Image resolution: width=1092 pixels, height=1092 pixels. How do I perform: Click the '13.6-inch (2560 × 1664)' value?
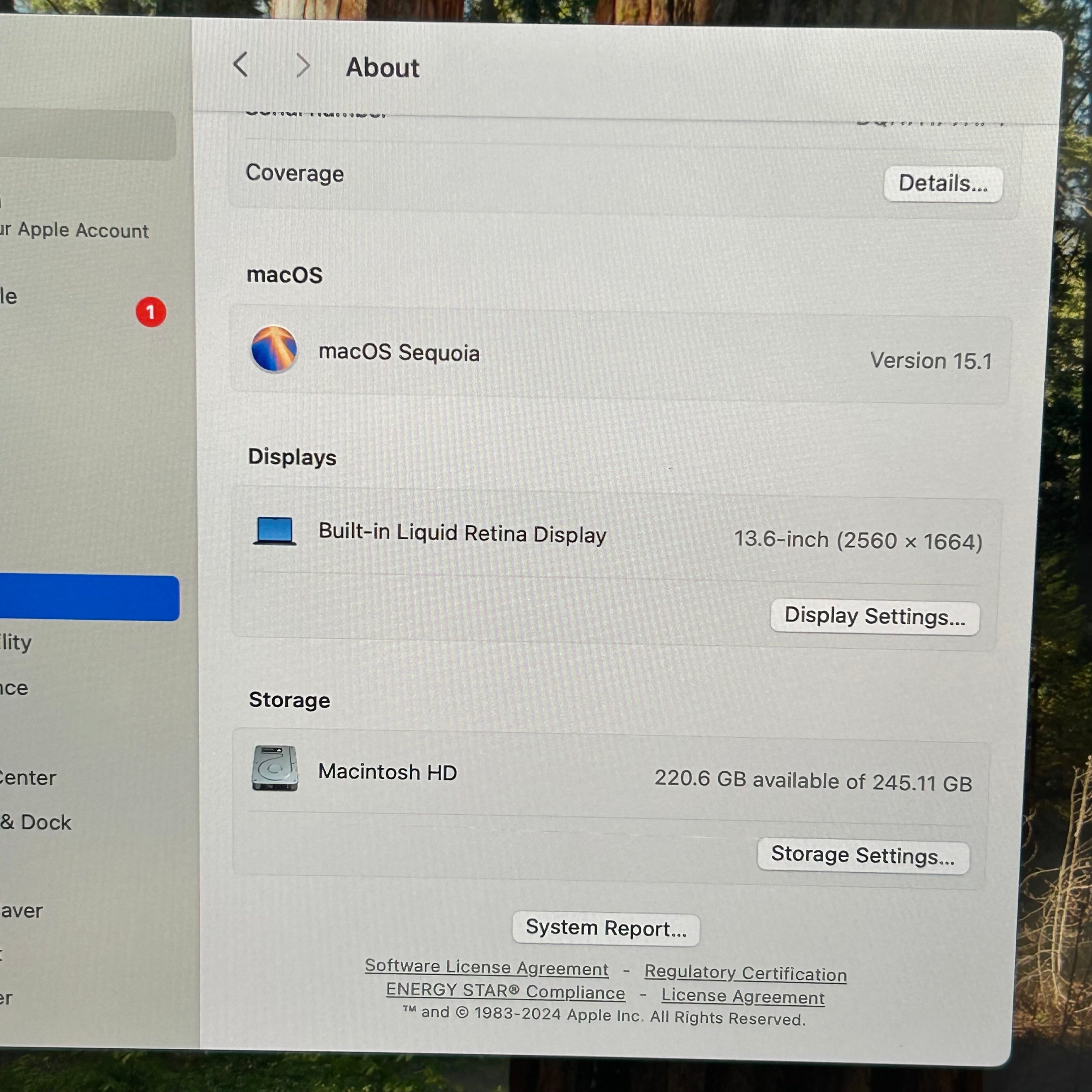point(858,541)
